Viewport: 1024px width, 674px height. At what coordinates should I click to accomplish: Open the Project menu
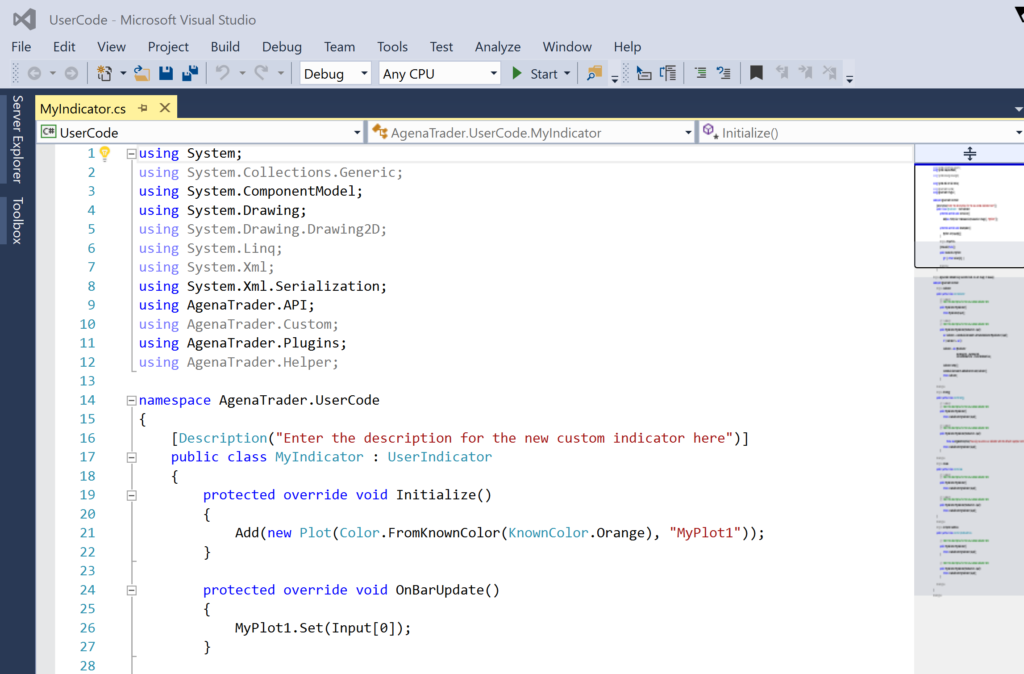tap(168, 46)
